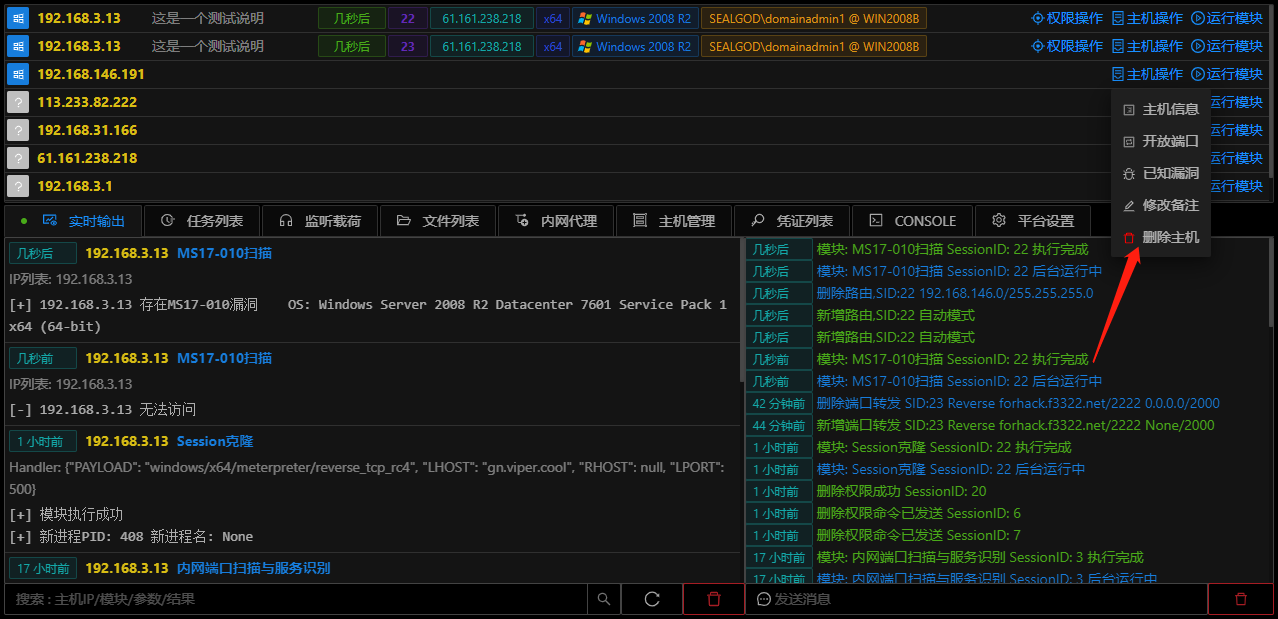Click SEALGOD\domainadmin1 tag on session 23 row
This screenshot has height=619, width=1278.
[814, 46]
